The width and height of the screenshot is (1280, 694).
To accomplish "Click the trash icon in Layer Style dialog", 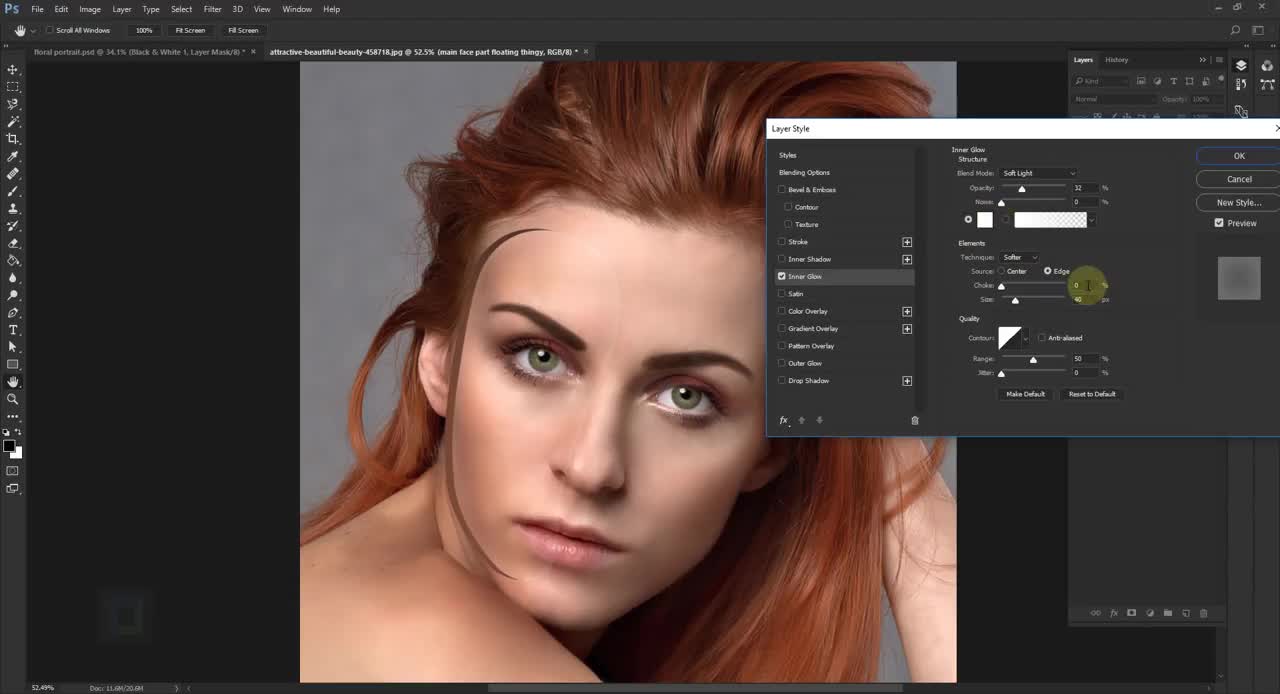I will click(x=914, y=421).
